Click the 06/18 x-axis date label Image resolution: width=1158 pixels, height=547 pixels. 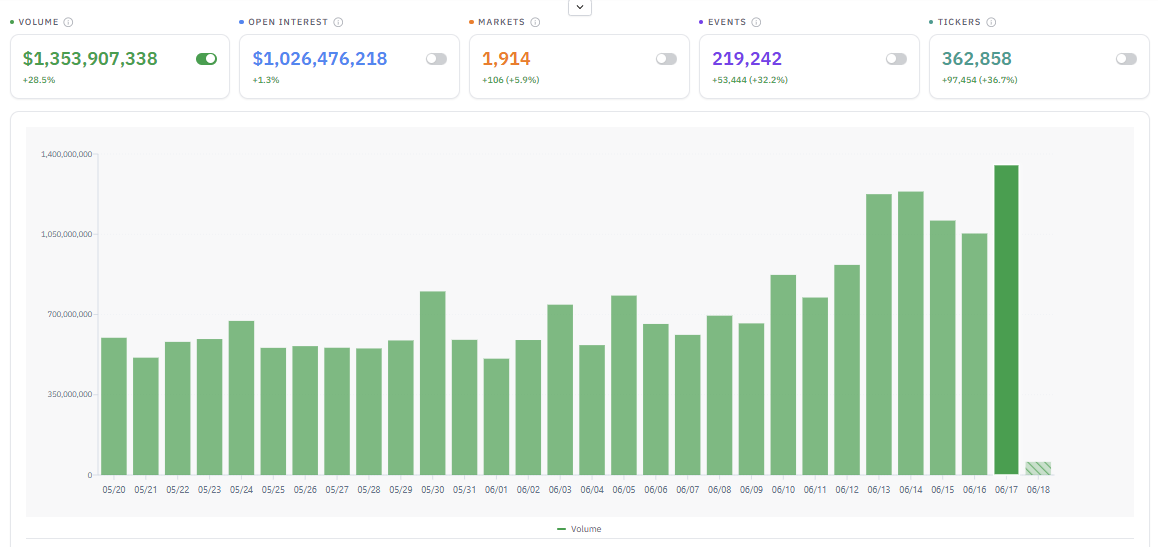[x=1038, y=489]
